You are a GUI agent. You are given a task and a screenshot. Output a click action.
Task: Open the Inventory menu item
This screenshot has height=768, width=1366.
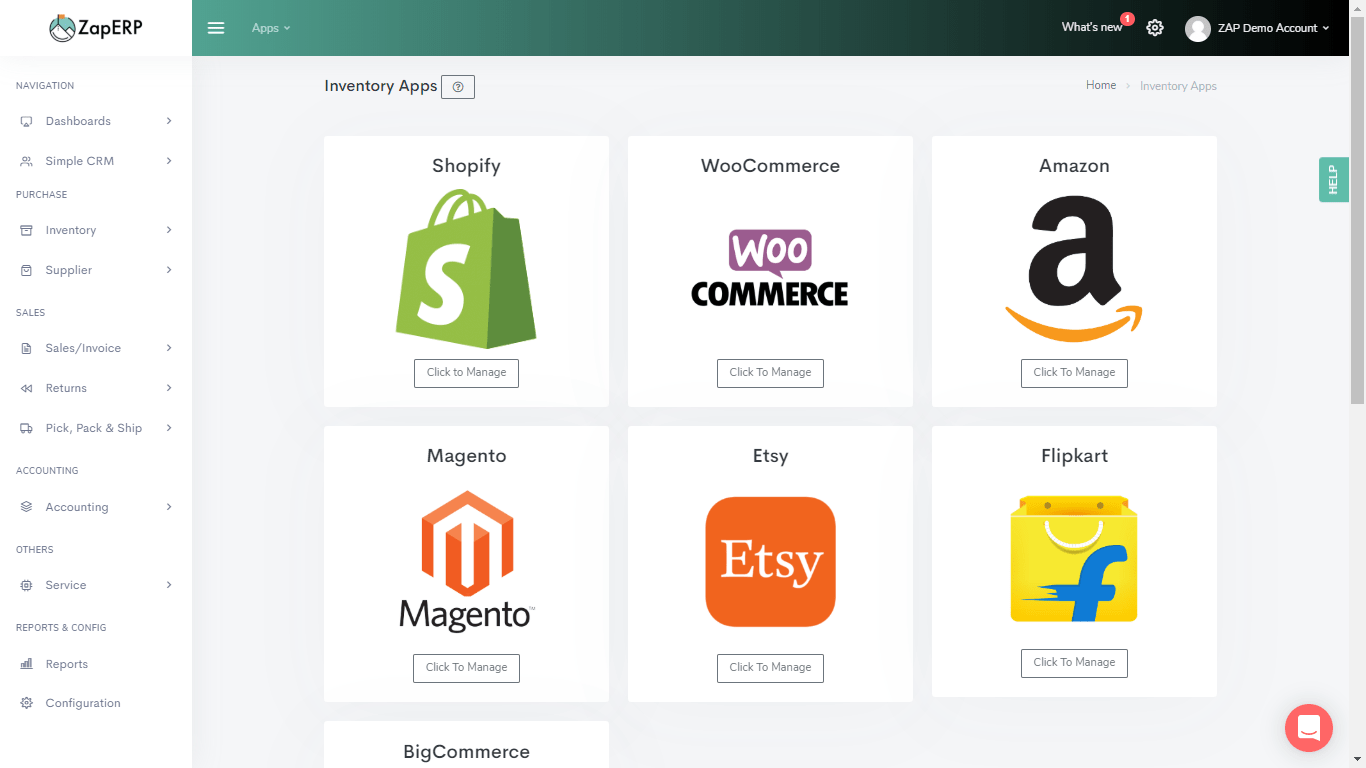96,230
